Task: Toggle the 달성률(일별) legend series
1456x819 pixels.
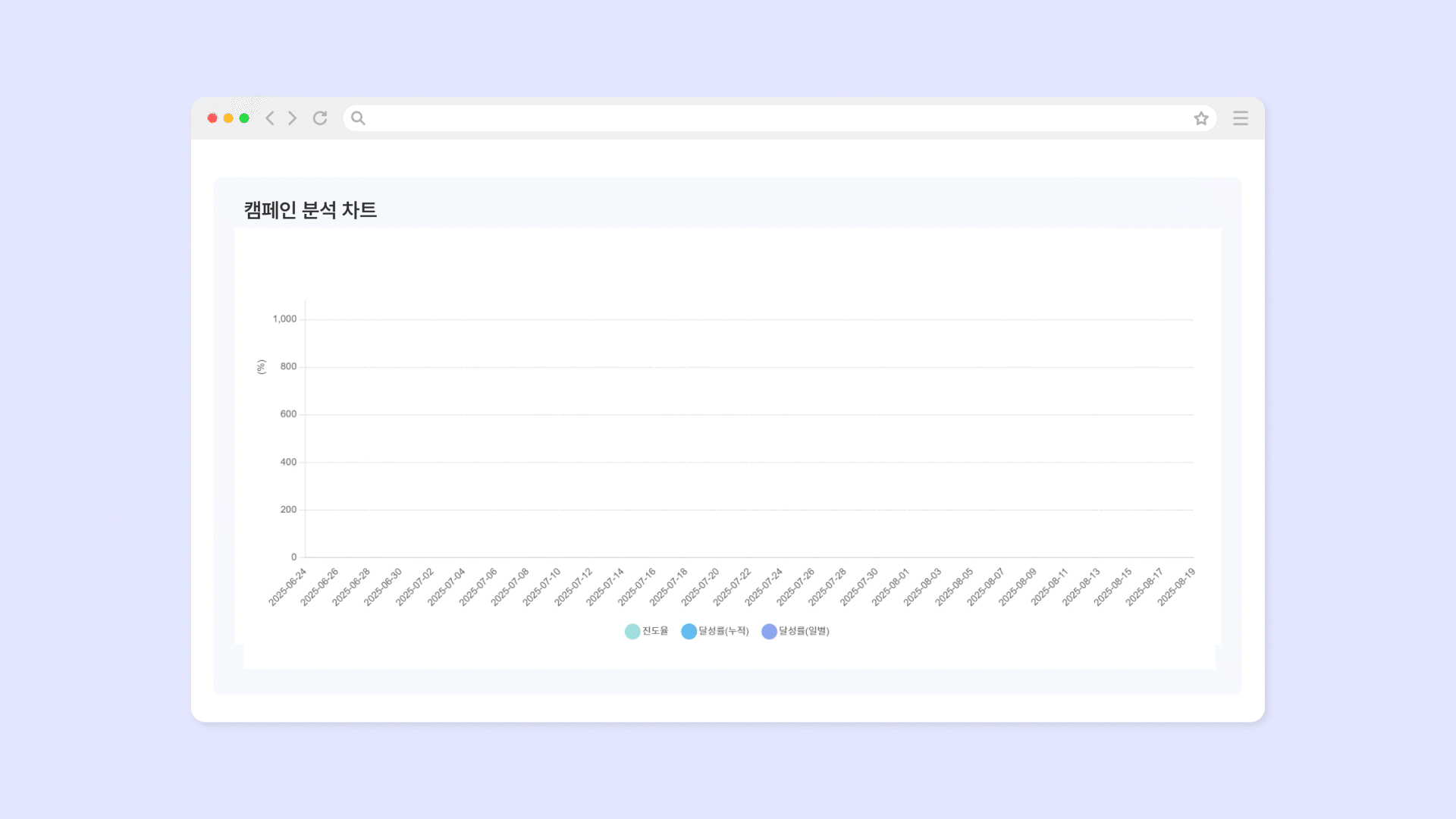Action: pyautogui.click(x=804, y=631)
